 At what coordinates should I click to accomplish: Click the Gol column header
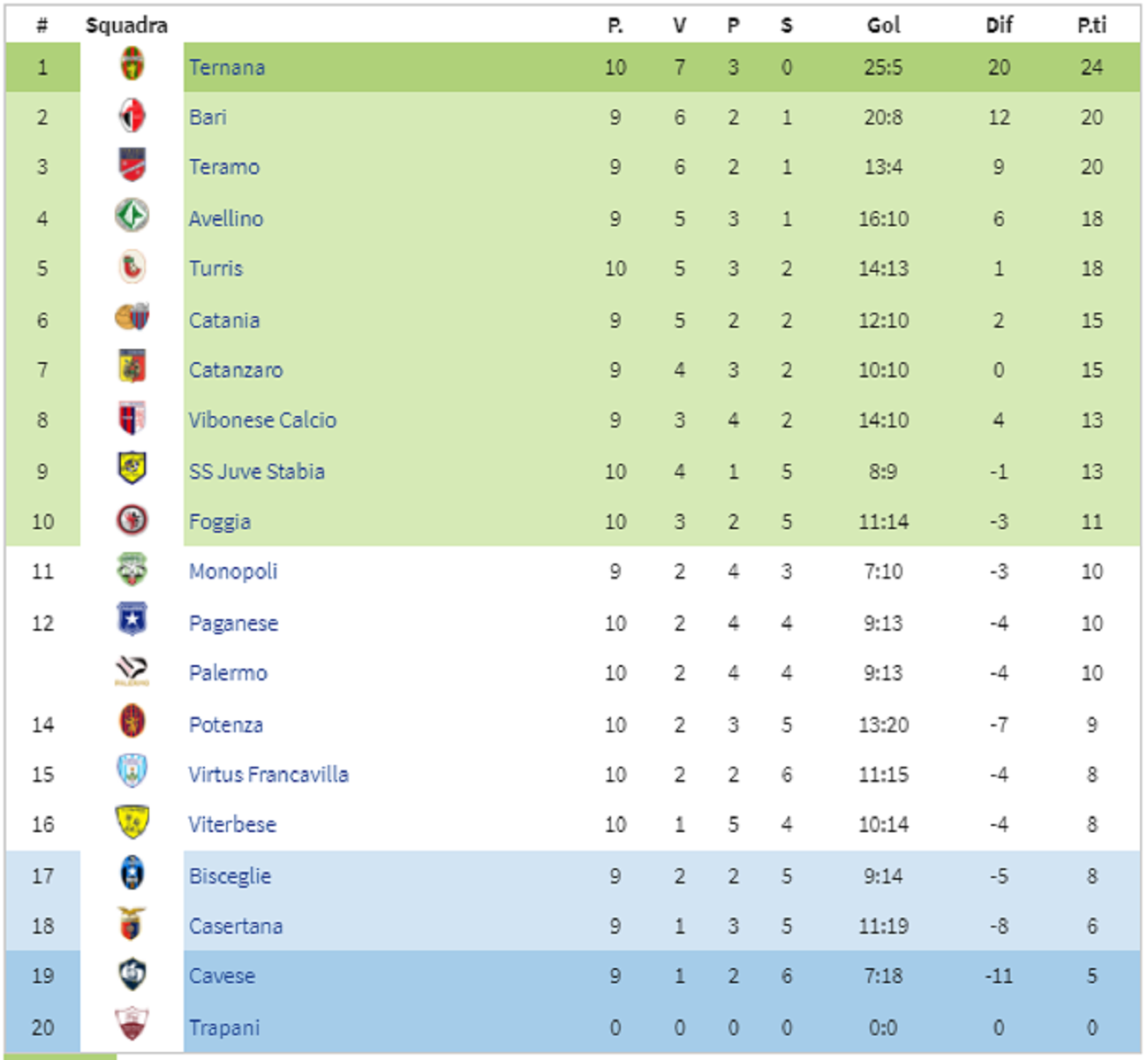click(883, 26)
